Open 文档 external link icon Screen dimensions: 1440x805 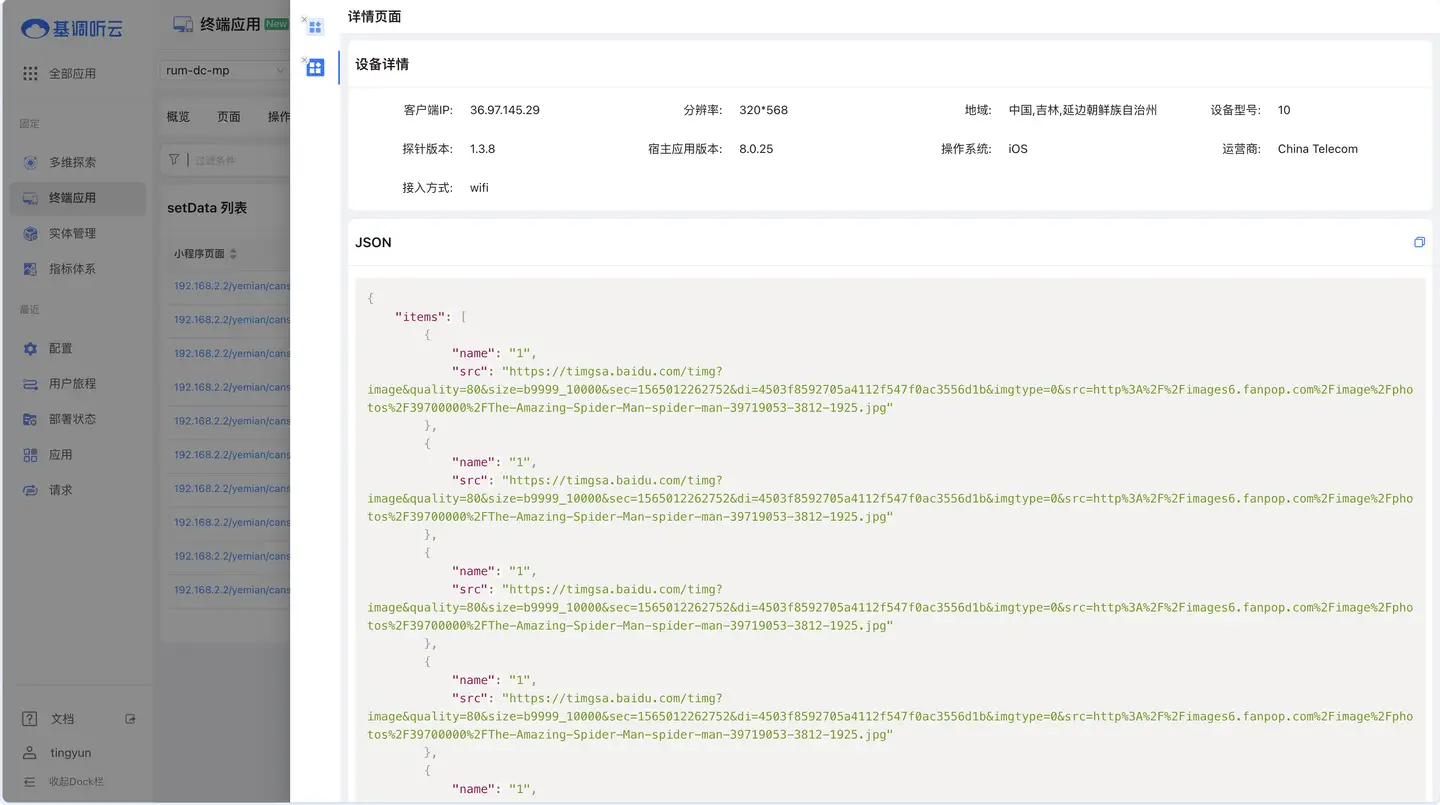coord(130,719)
